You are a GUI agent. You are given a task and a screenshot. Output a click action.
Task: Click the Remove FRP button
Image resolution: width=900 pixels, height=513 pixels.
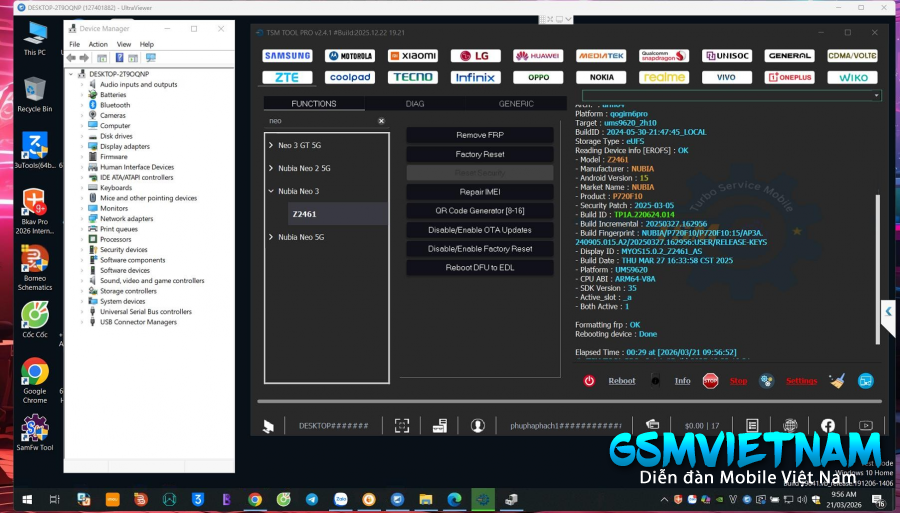click(x=479, y=135)
